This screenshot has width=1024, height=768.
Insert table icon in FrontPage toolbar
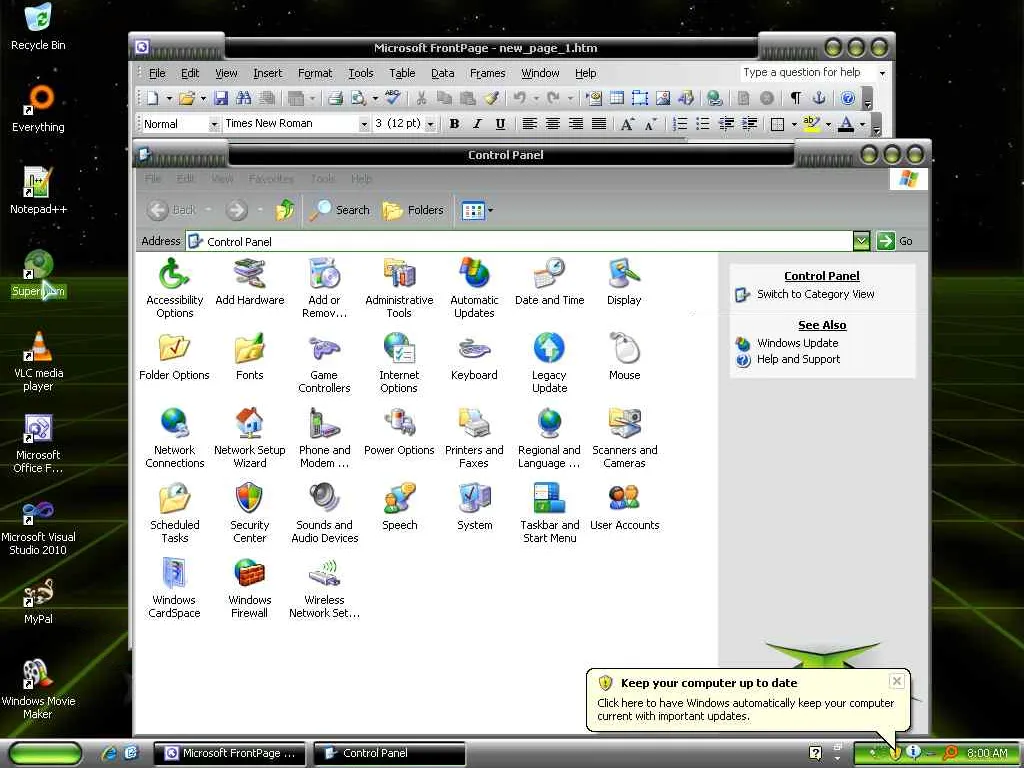616,98
